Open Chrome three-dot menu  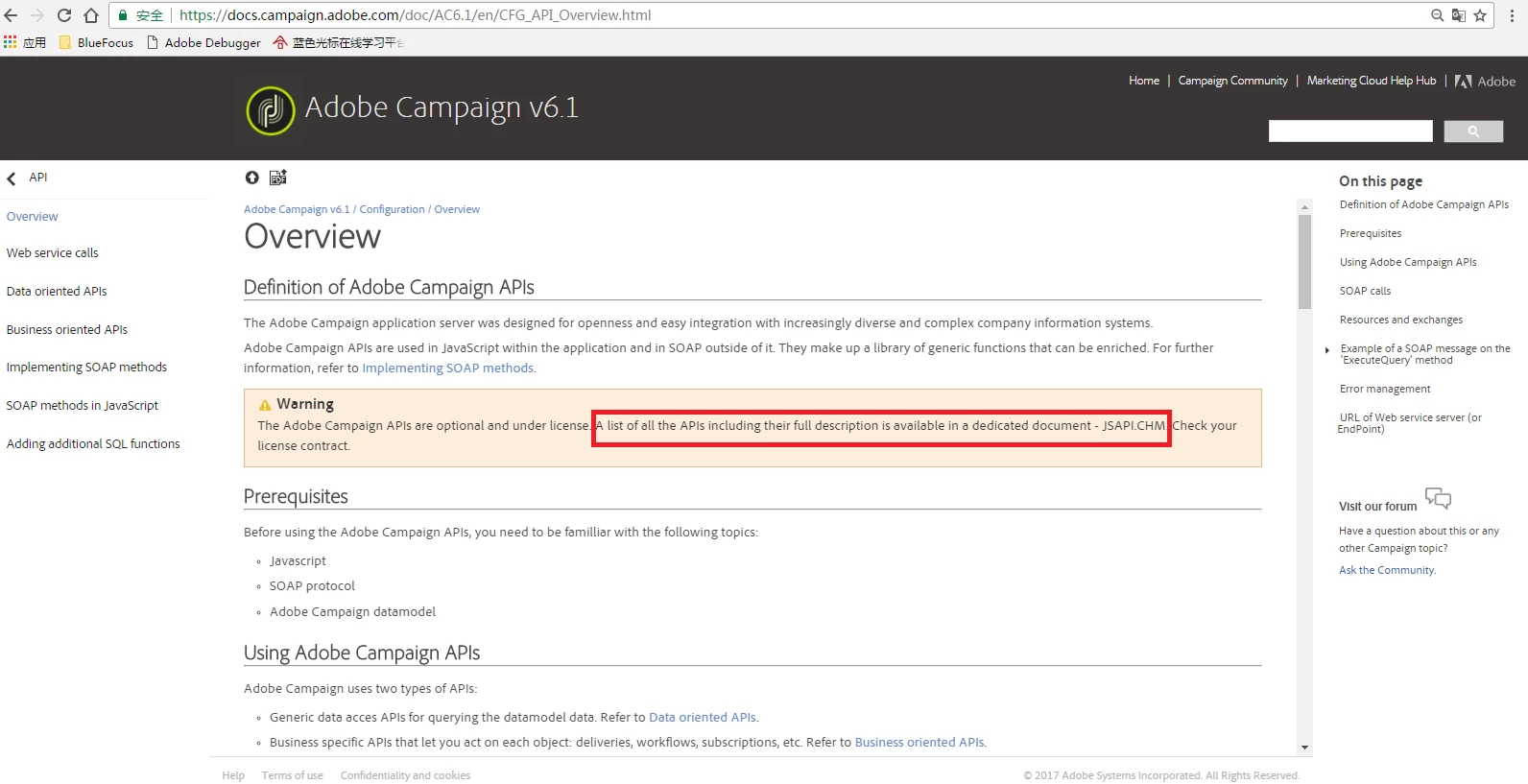(1512, 15)
